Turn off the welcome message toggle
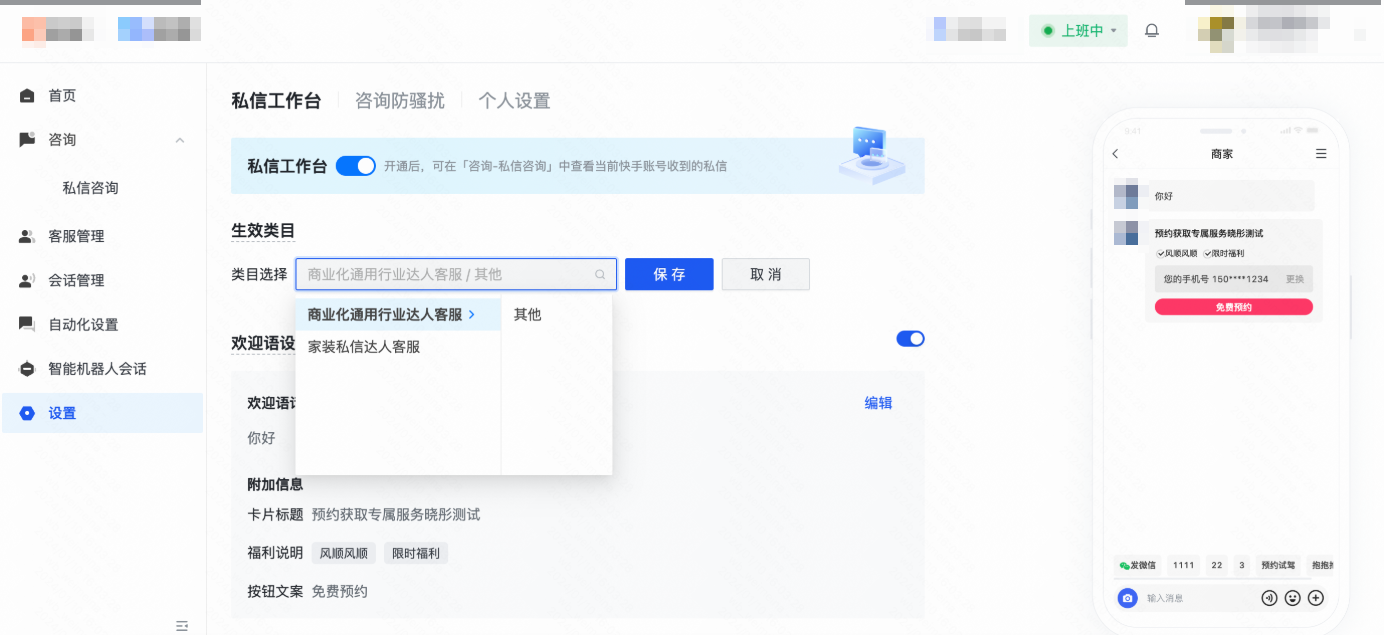 pos(910,338)
